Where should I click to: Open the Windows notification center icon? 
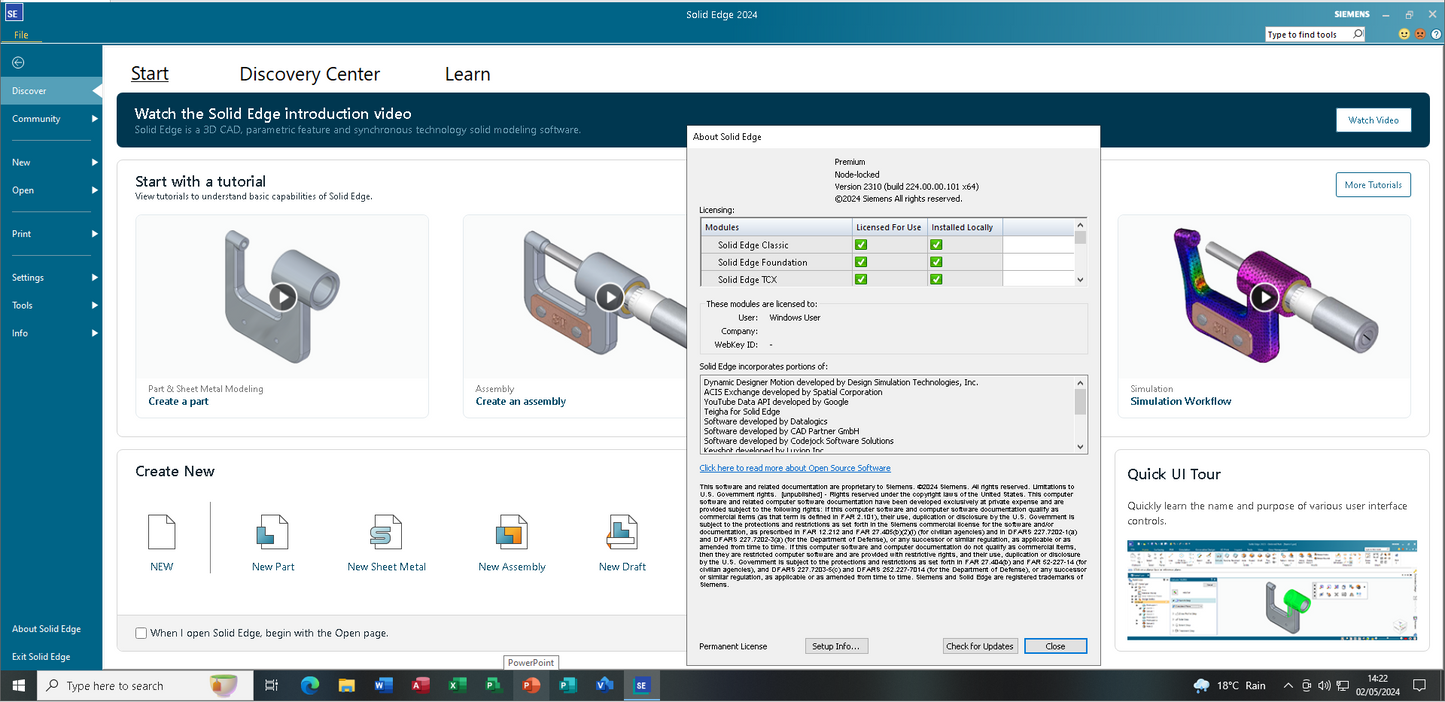click(x=1419, y=686)
